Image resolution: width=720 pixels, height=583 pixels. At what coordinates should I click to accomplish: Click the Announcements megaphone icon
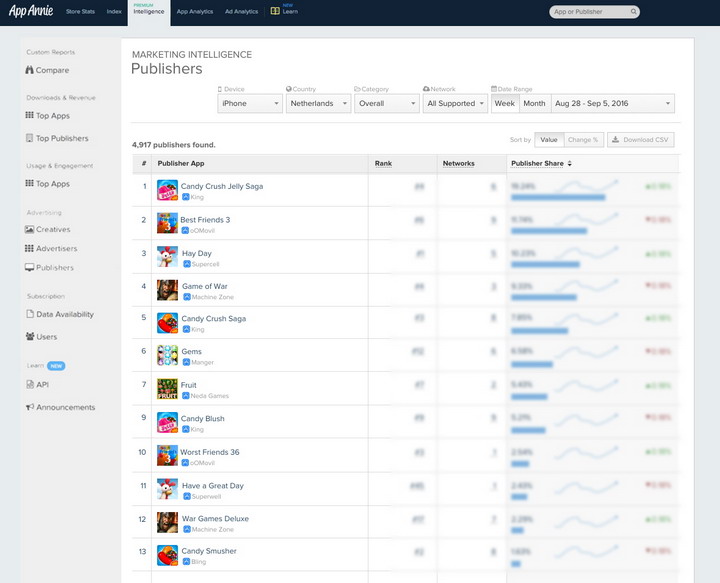(30, 407)
